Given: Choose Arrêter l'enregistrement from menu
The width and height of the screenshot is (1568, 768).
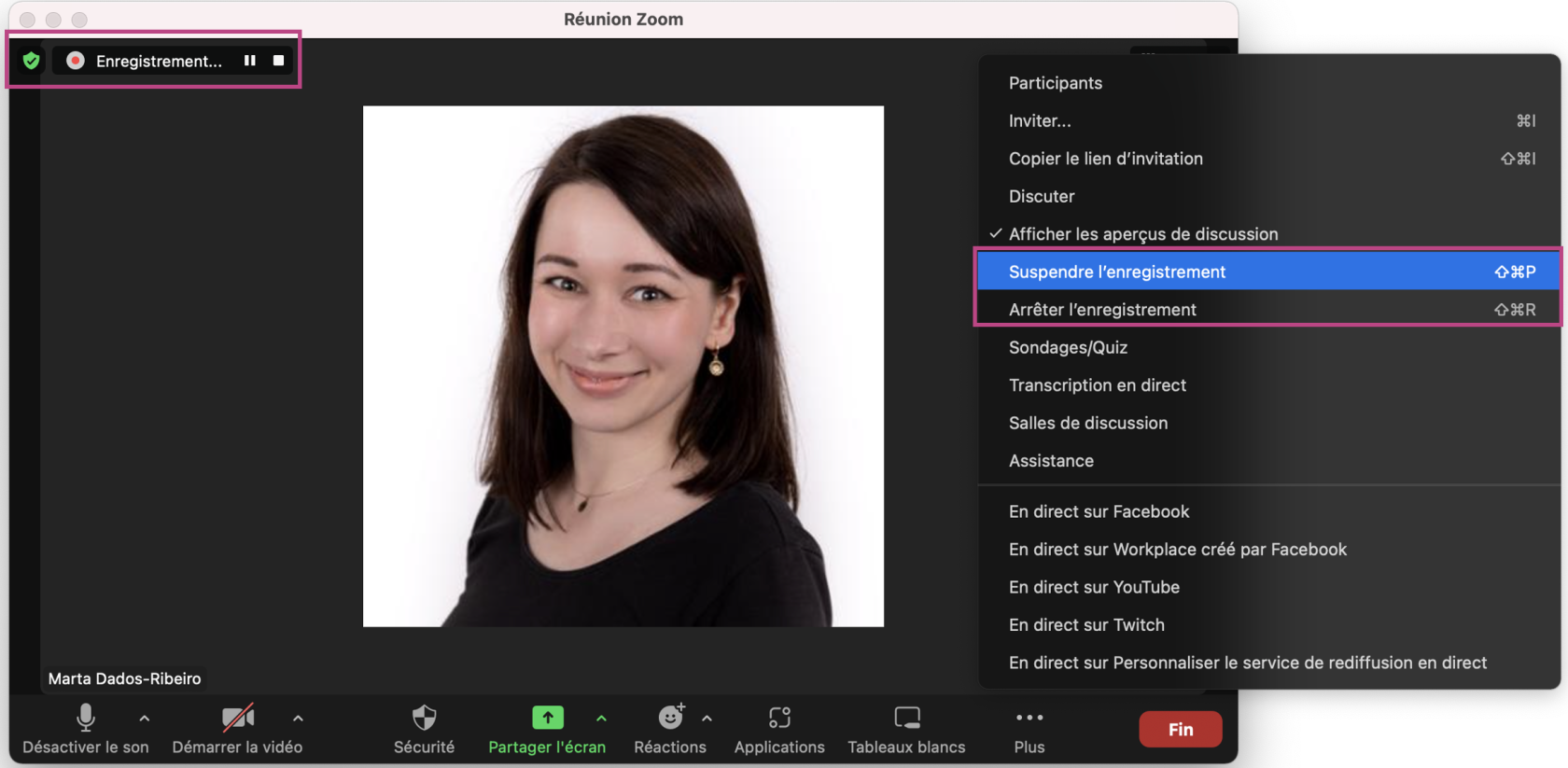Looking at the screenshot, I should click(x=1102, y=310).
